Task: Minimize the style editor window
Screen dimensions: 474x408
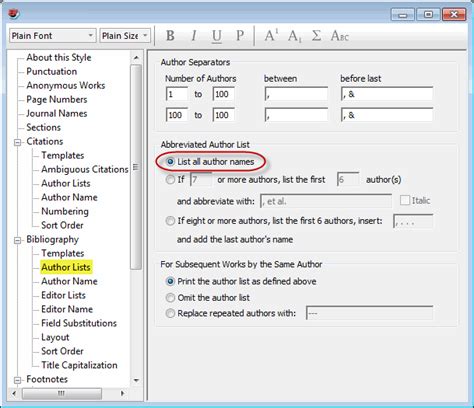Action: tap(403, 14)
